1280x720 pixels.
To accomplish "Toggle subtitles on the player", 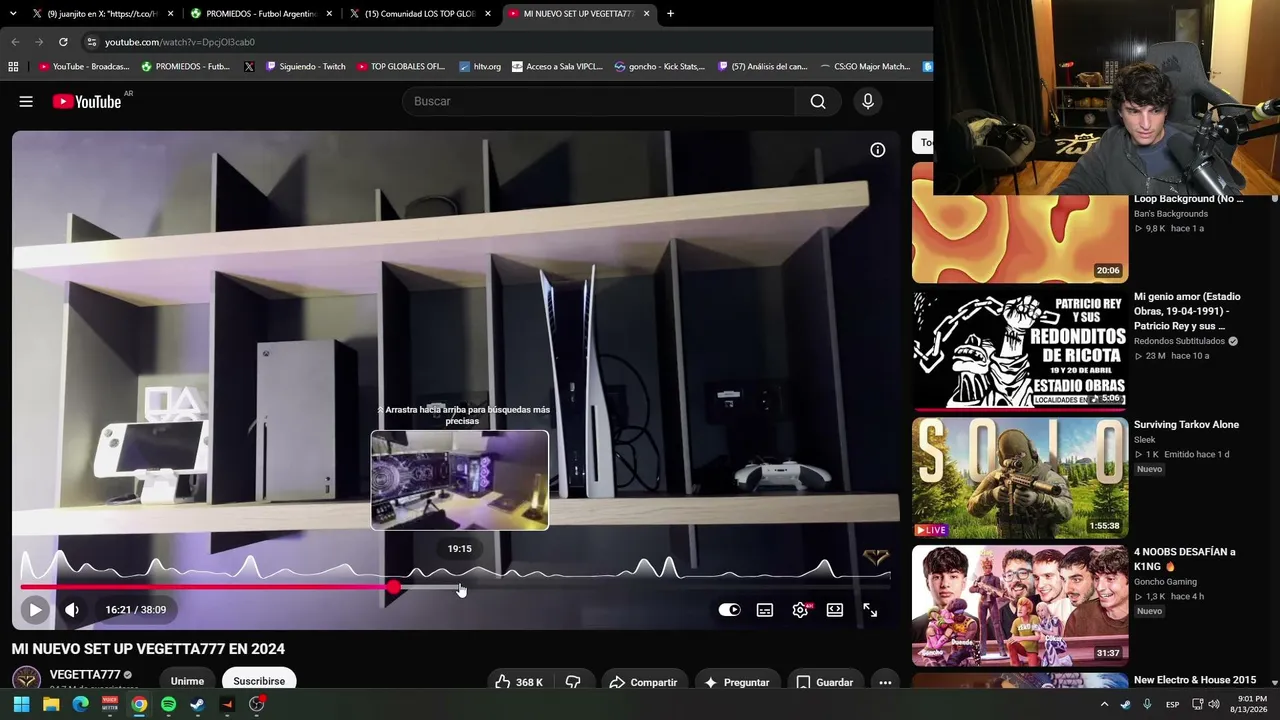I will point(765,610).
